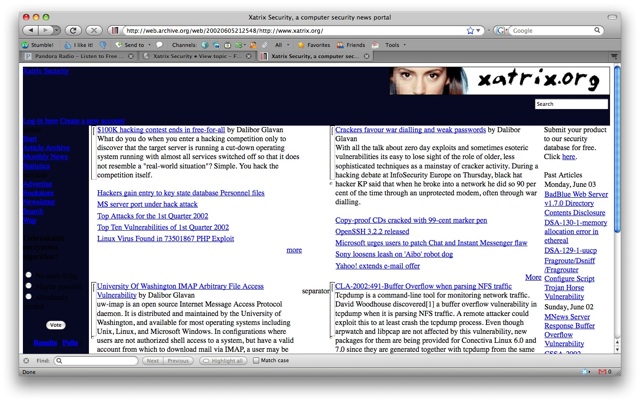The width and height of the screenshot is (640, 402).
Task: Select the 'Xatrix Security, a computer sec...' tab
Action: click(x=315, y=56)
